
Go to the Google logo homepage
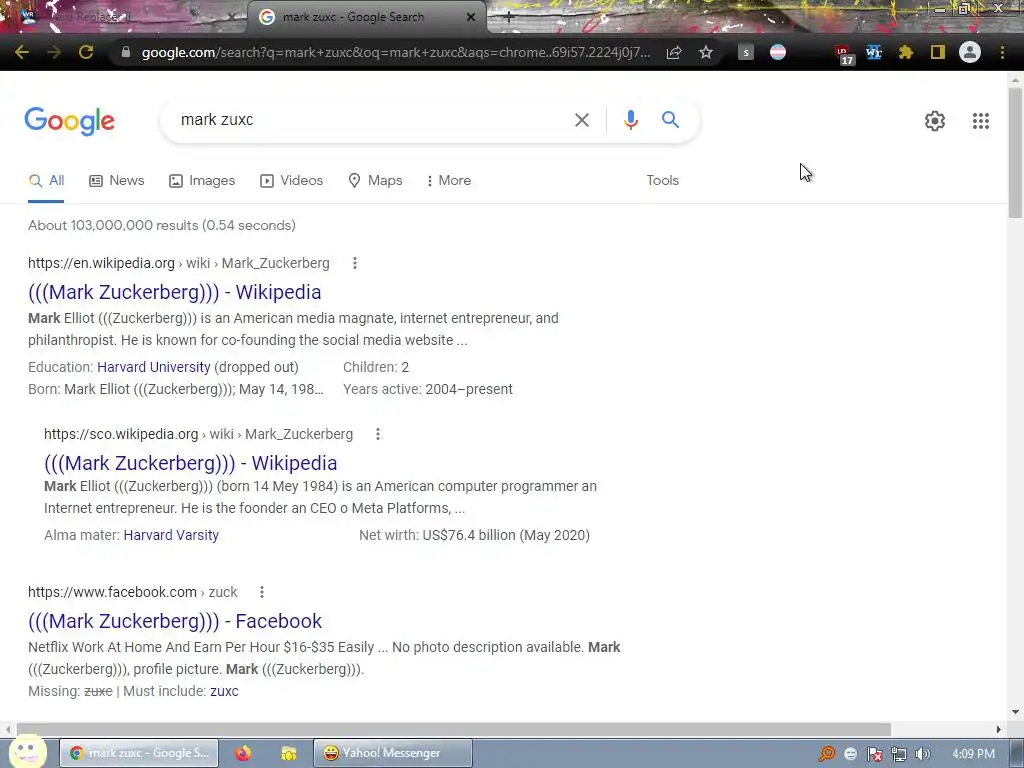(x=70, y=121)
